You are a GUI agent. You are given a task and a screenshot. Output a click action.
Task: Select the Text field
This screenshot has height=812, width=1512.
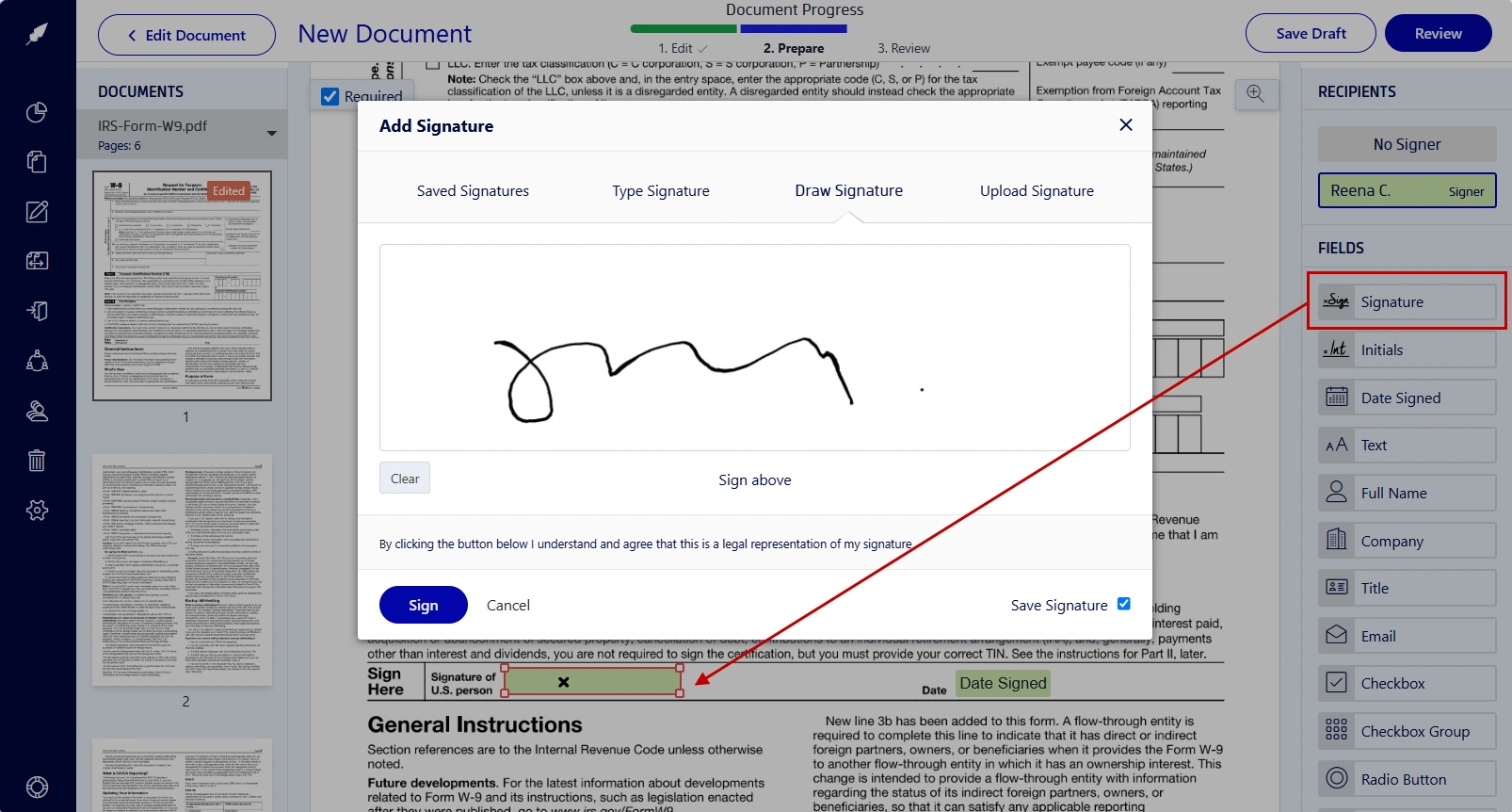pyautogui.click(x=1407, y=445)
